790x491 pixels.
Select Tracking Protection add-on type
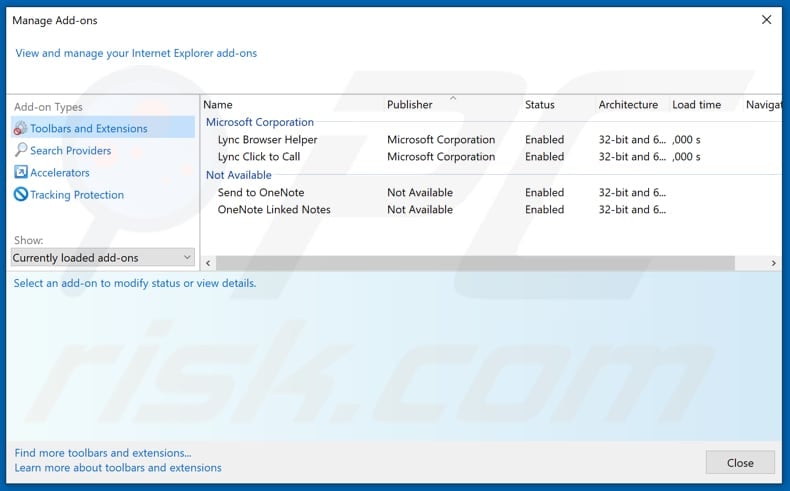point(77,195)
